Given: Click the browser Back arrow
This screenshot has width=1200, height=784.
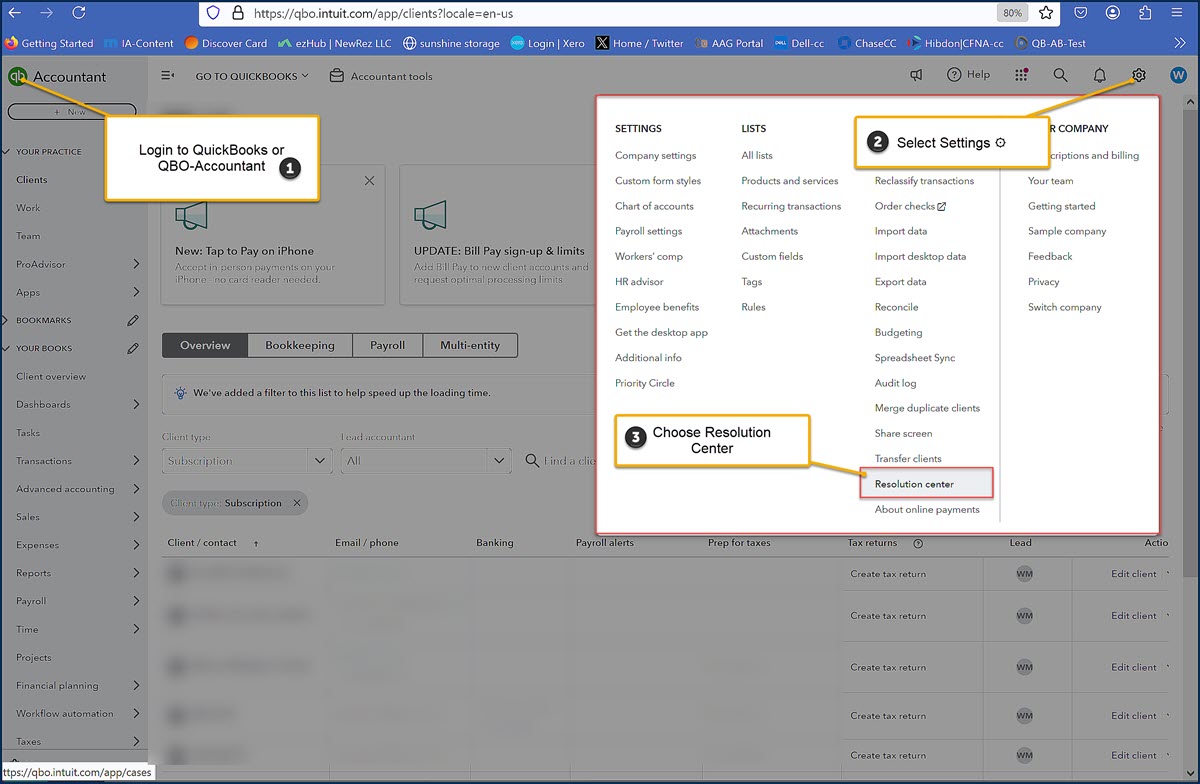Looking at the screenshot, I should (14, 13).
